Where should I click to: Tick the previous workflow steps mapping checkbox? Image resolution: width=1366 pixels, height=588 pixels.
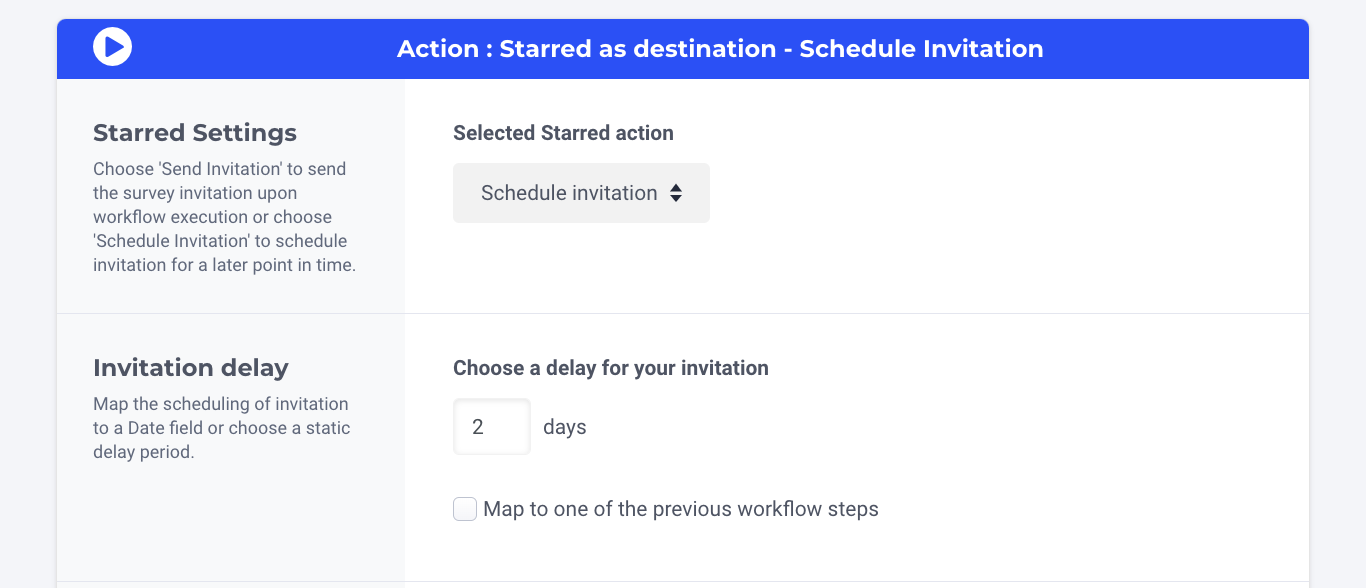(465, 509)
